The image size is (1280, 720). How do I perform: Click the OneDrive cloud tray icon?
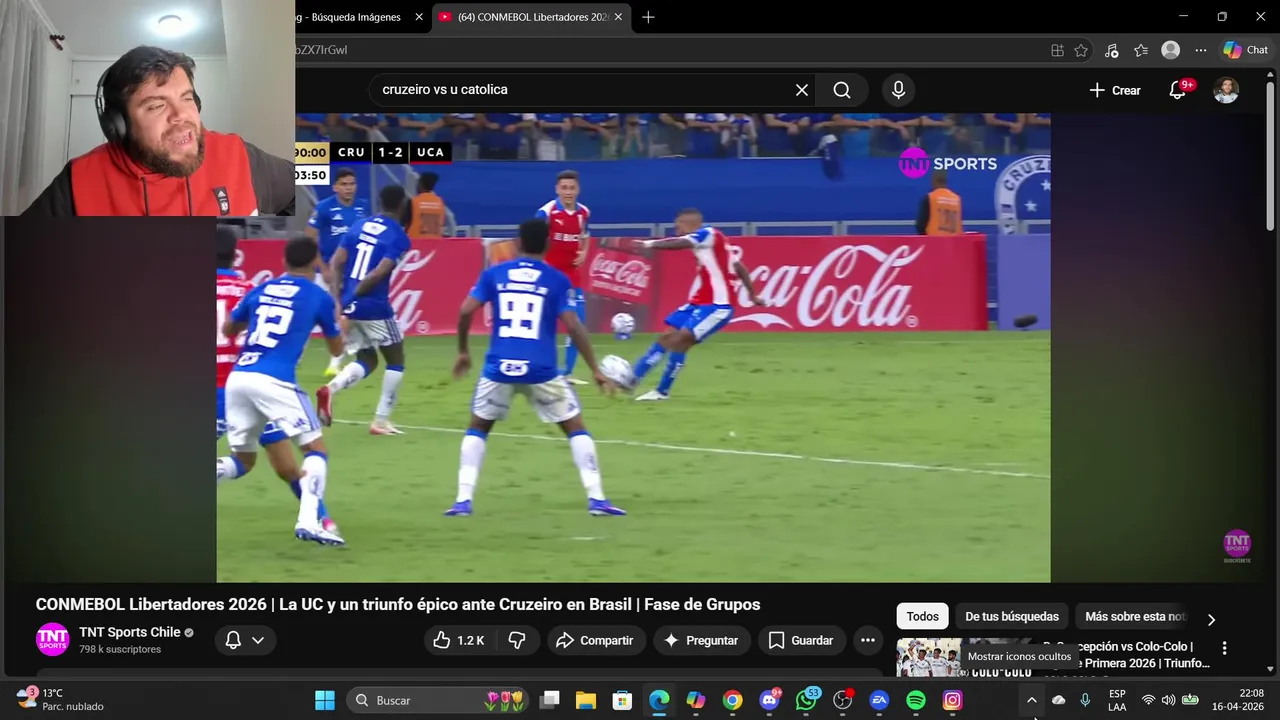pos(1059,700)
